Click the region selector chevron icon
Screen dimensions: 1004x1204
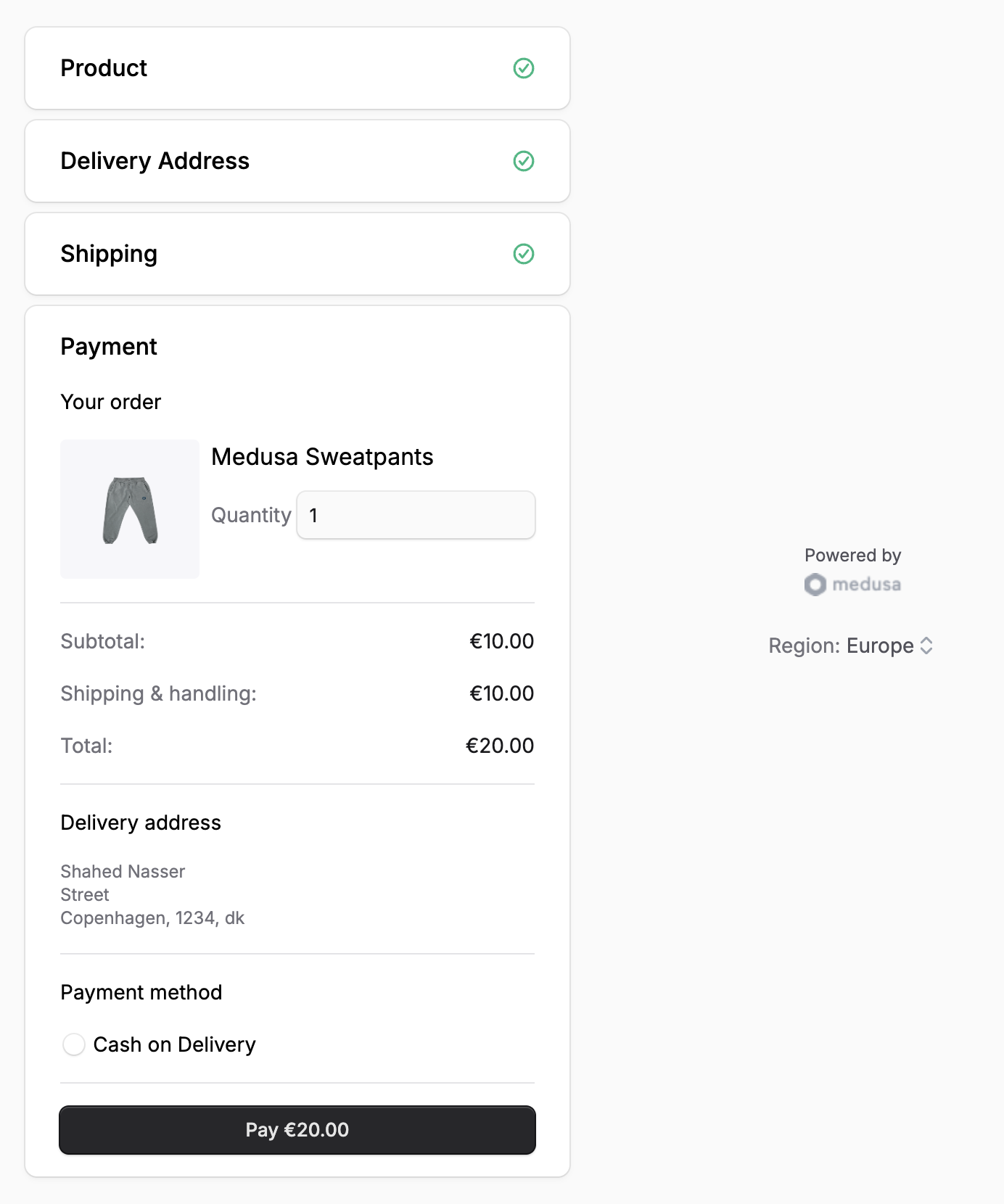[927, 646]
